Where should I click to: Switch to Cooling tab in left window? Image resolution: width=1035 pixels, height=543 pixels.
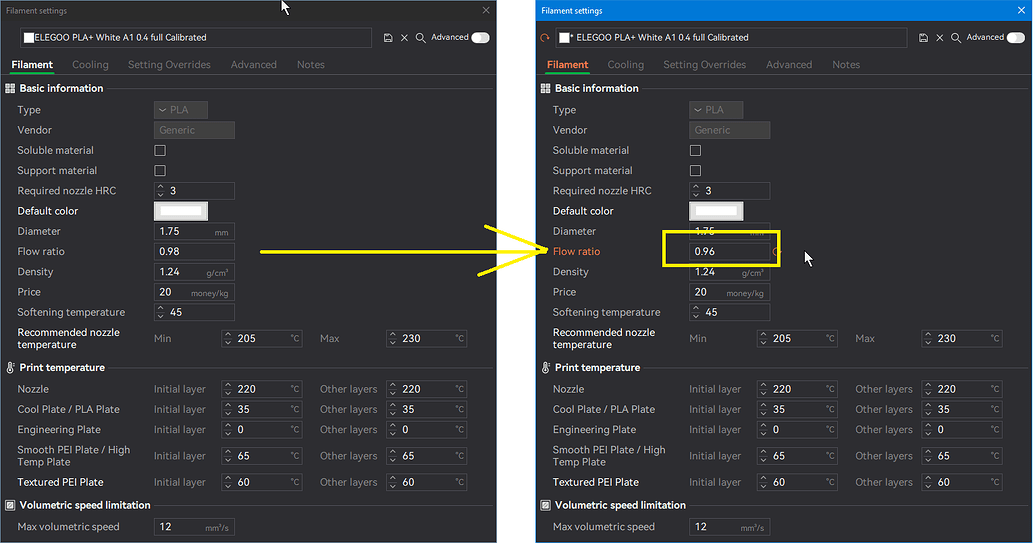pos(90,65)
